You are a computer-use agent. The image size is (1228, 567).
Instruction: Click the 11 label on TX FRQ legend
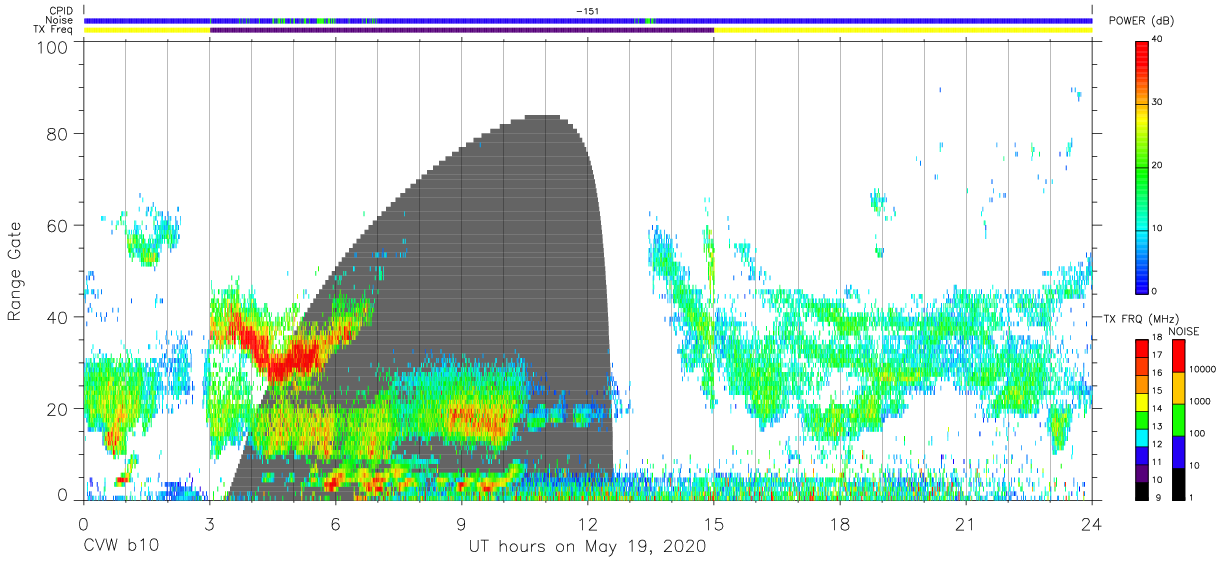click(1156, 462)
